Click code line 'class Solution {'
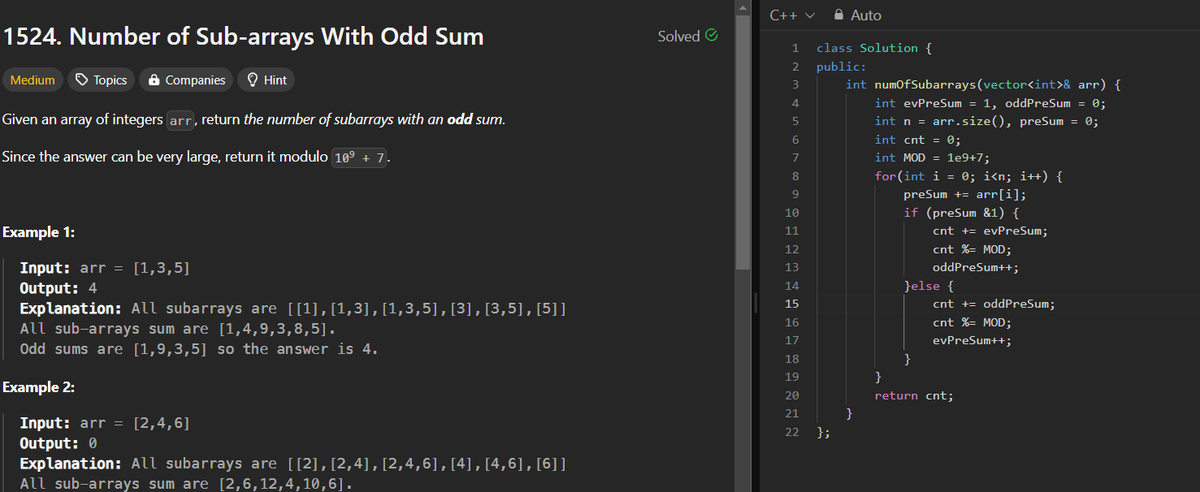1200x492 pixels. coord(875,48)
